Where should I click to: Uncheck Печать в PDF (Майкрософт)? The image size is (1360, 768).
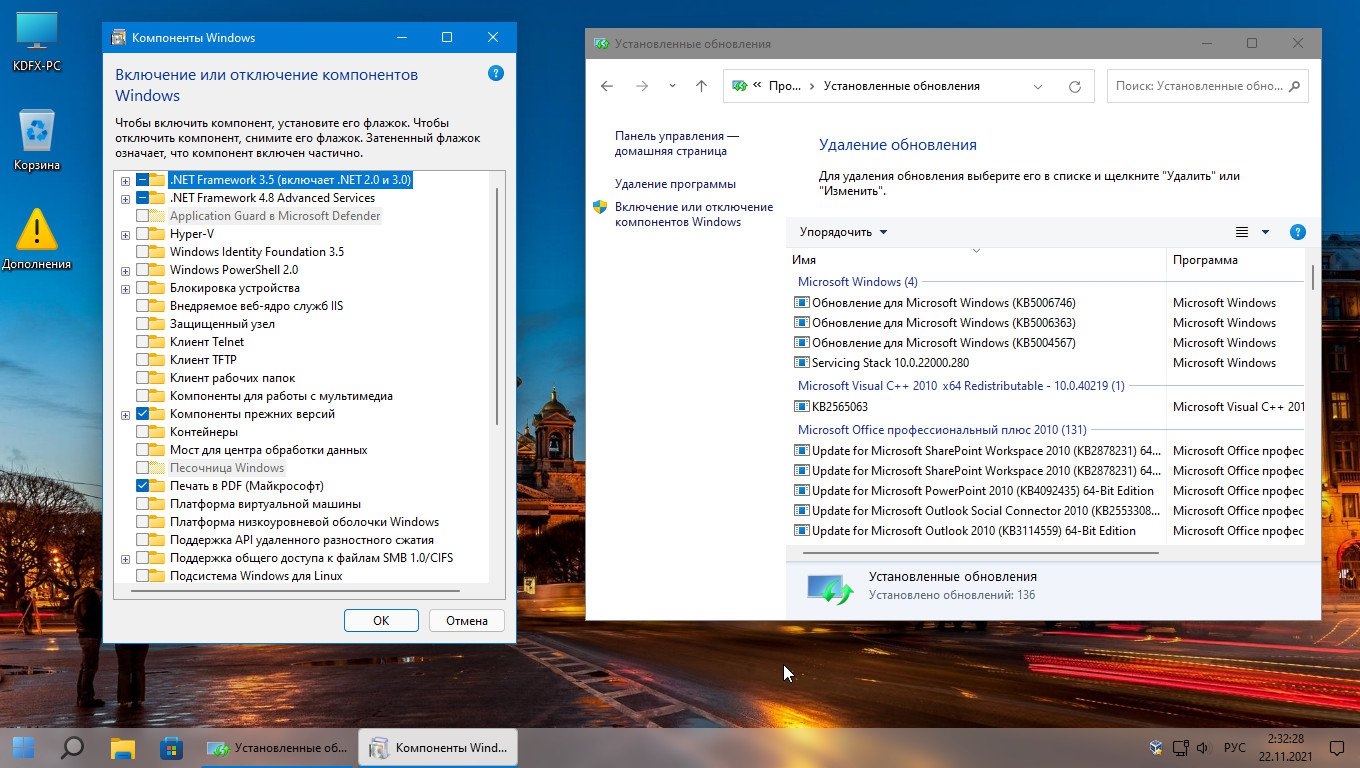[x=143, y=486]
